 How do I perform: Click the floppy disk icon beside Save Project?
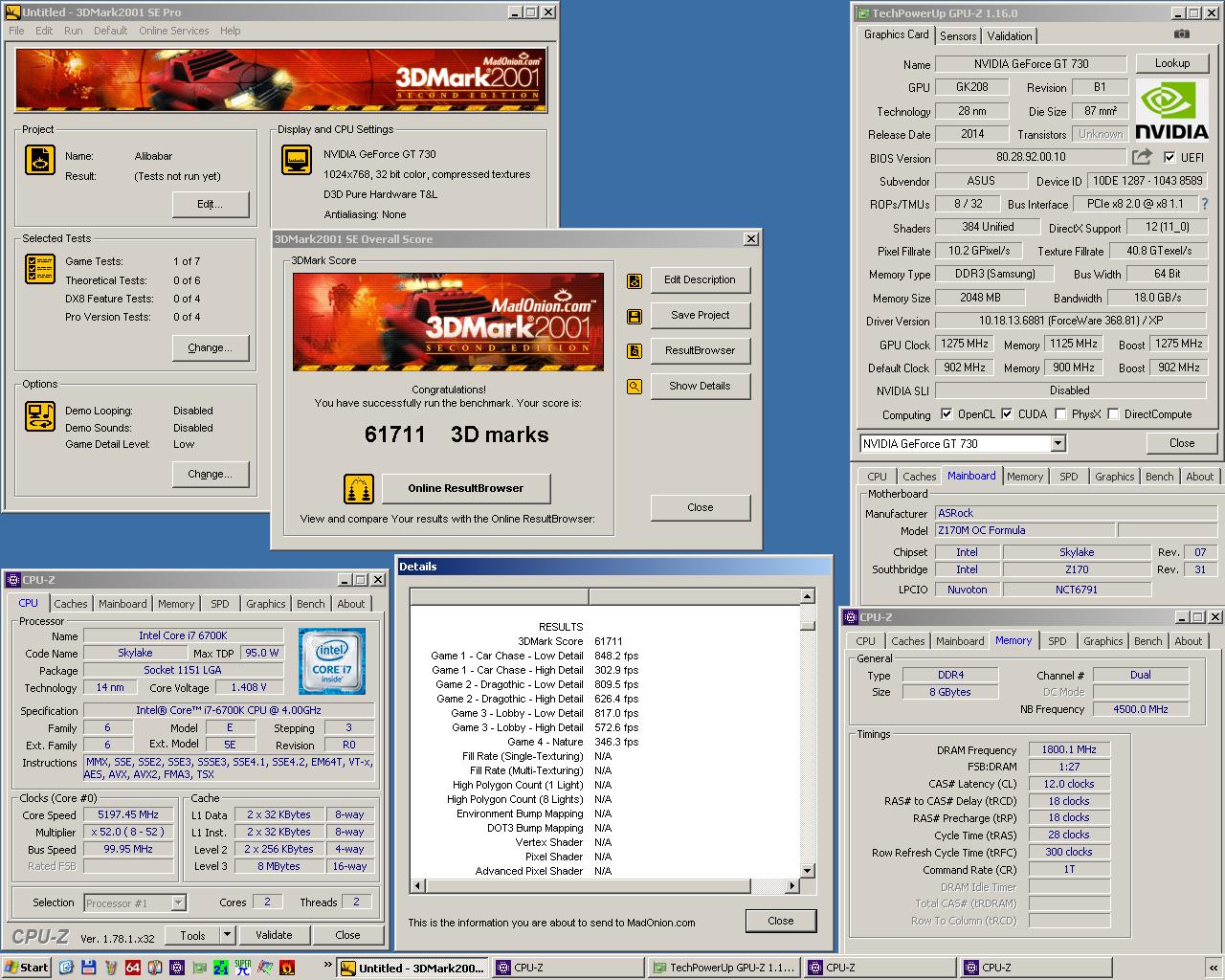coord(635,316)
